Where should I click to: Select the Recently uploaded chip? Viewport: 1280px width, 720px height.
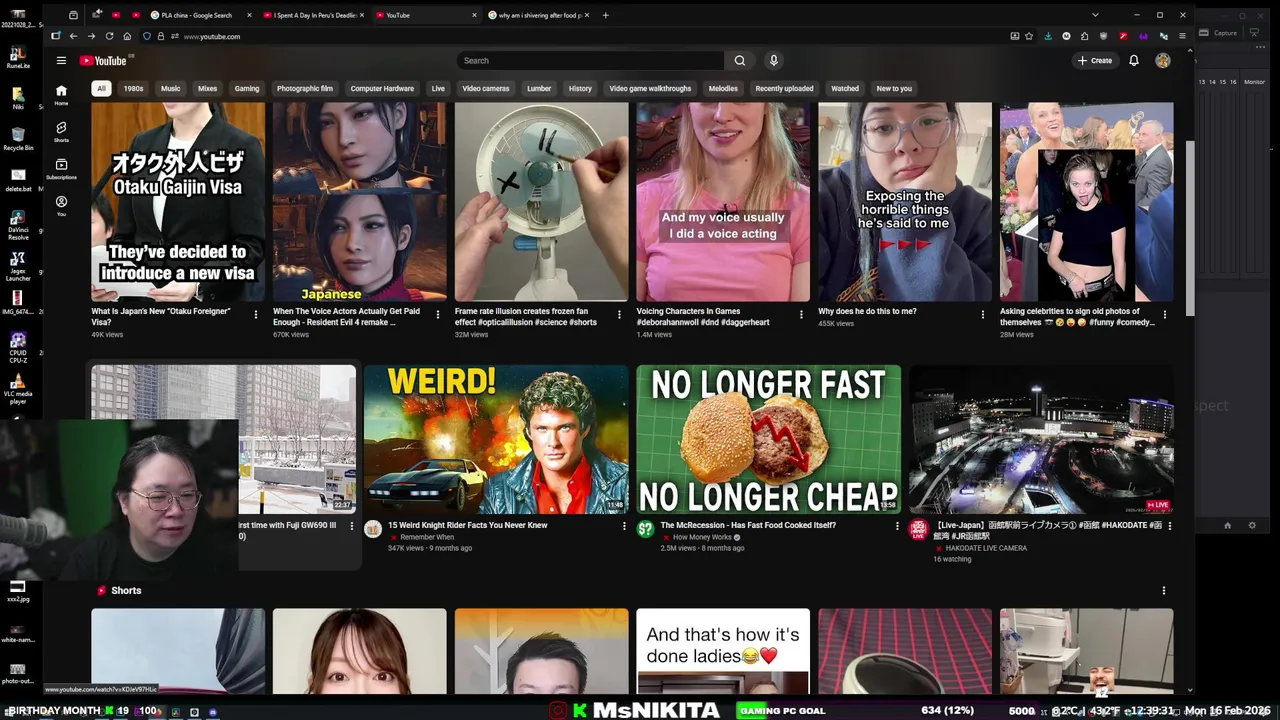784,88
